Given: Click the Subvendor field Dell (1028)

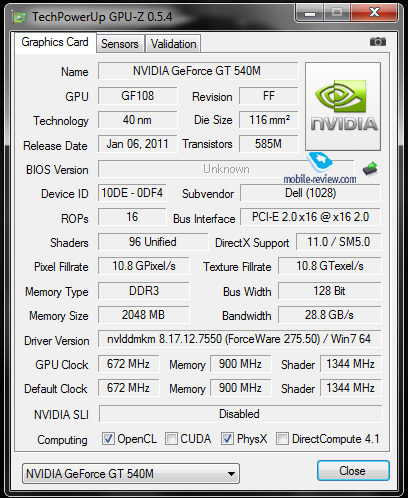Looking at the screenshot, I should click(310, 193).
